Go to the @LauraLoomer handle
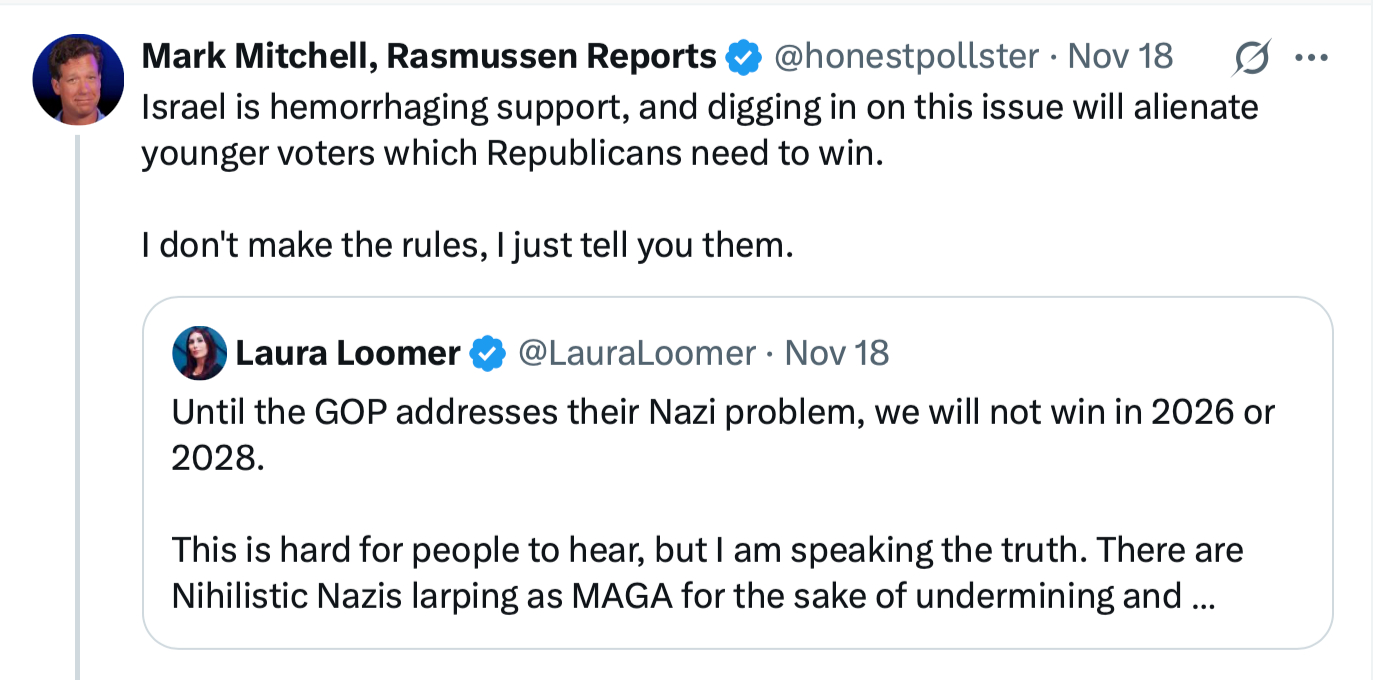The image size is (1374, 680). click(x=634, y=353)
